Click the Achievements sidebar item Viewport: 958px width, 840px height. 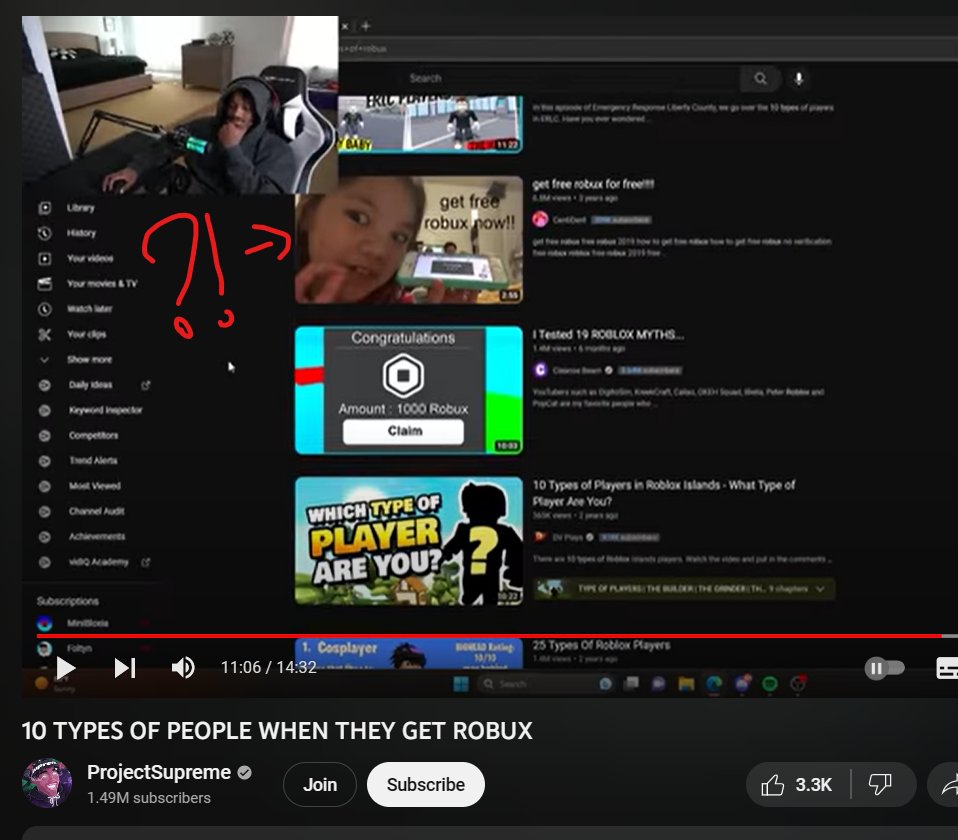[97, 536]
